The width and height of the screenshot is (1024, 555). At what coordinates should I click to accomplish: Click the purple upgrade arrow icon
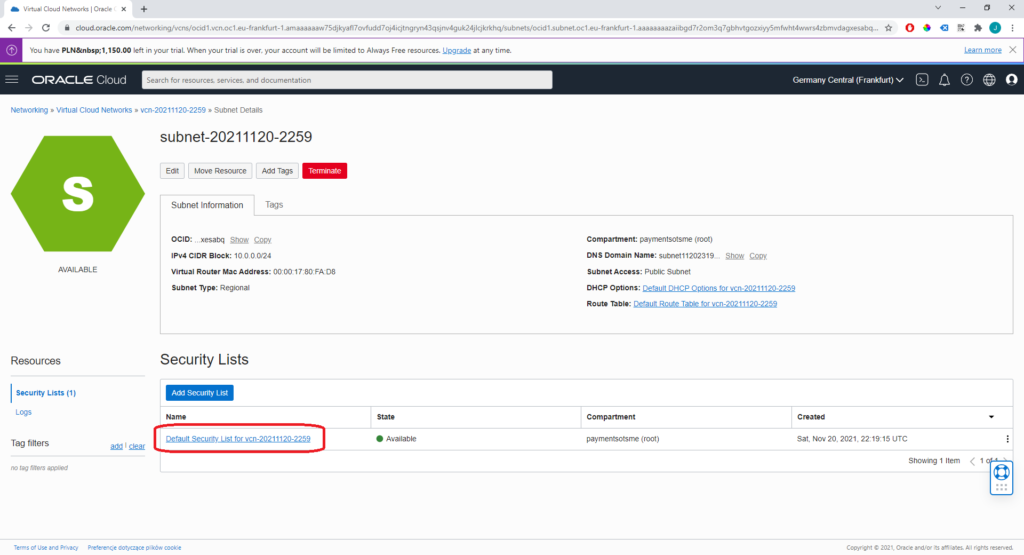point(11,50)
